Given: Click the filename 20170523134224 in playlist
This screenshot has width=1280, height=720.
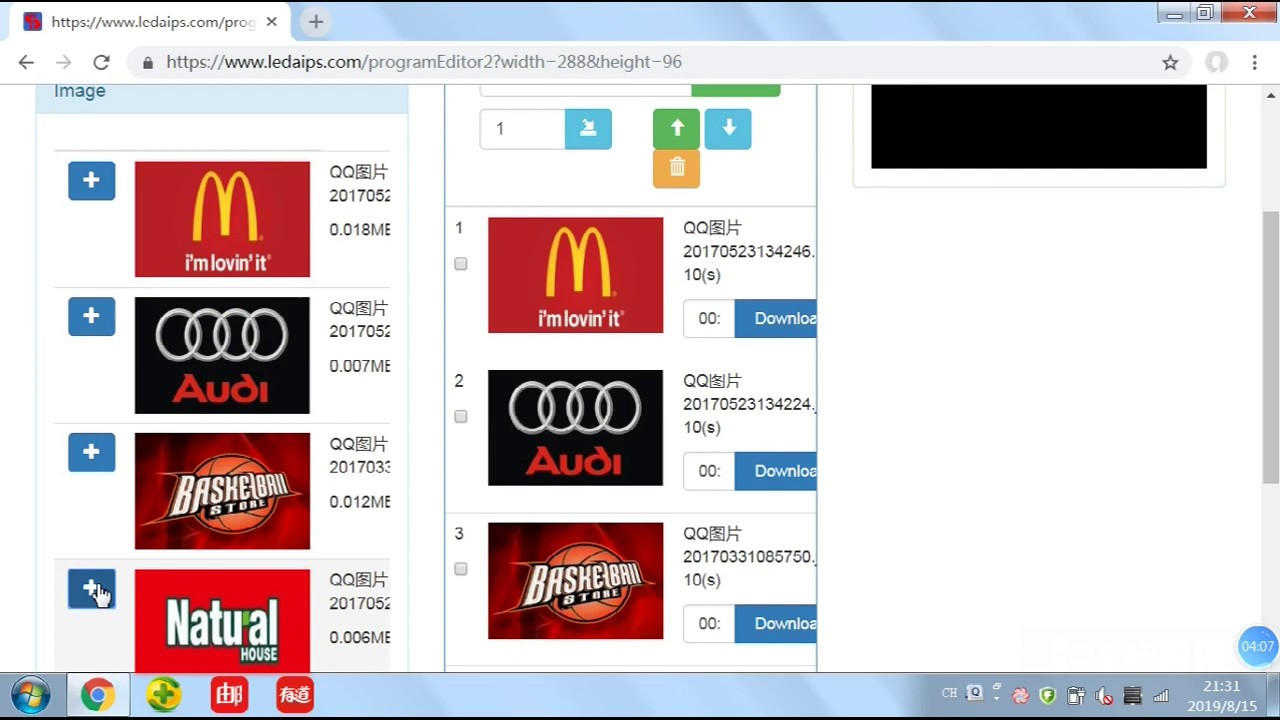Looking at the screenshot, I should pos(749,404).
